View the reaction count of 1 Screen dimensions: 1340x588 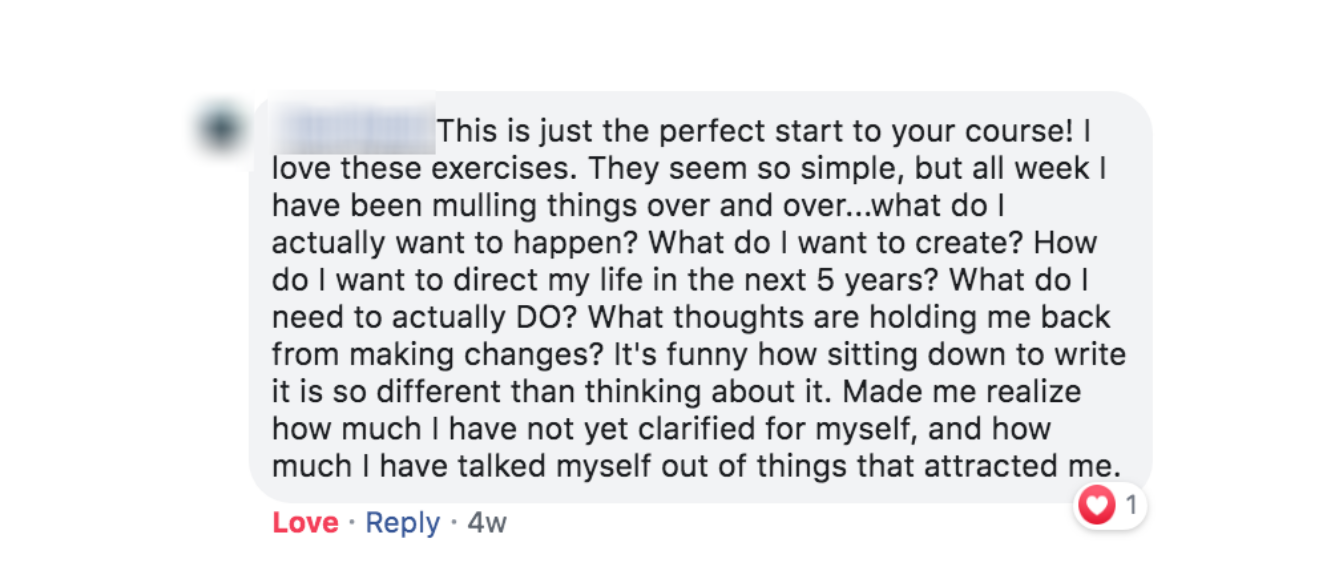(x=1131, y=506)
